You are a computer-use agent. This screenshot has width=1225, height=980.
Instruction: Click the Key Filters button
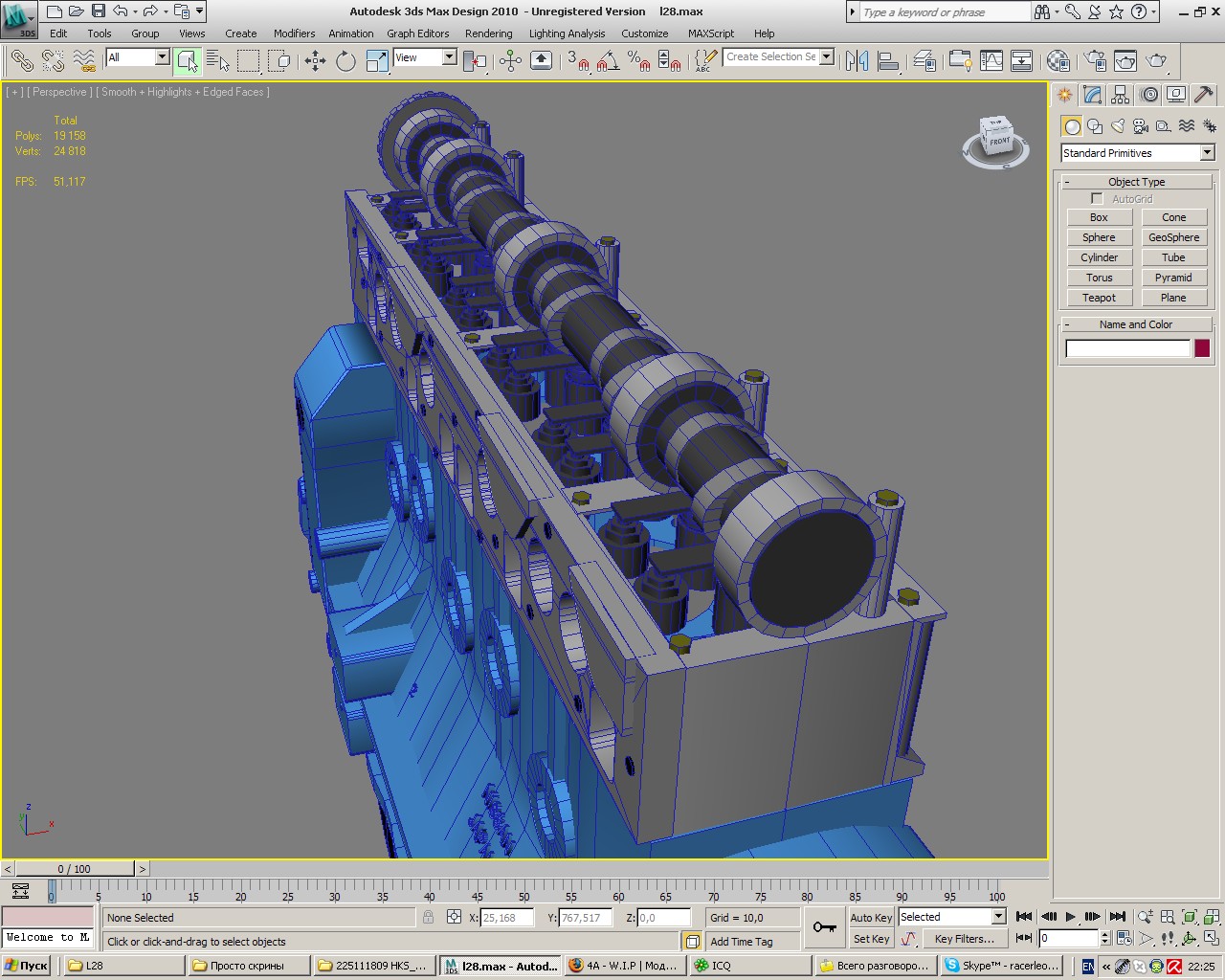(964, 939)
